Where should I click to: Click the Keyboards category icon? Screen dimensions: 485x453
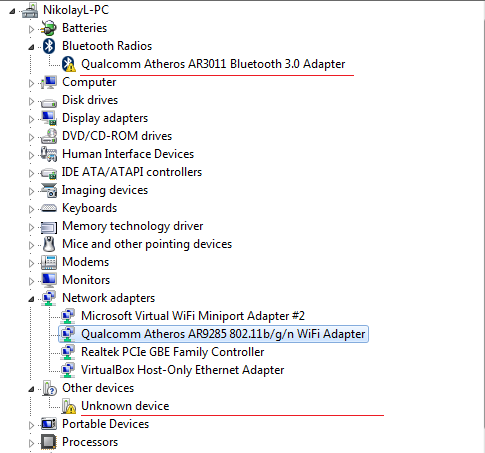[49, 208]
